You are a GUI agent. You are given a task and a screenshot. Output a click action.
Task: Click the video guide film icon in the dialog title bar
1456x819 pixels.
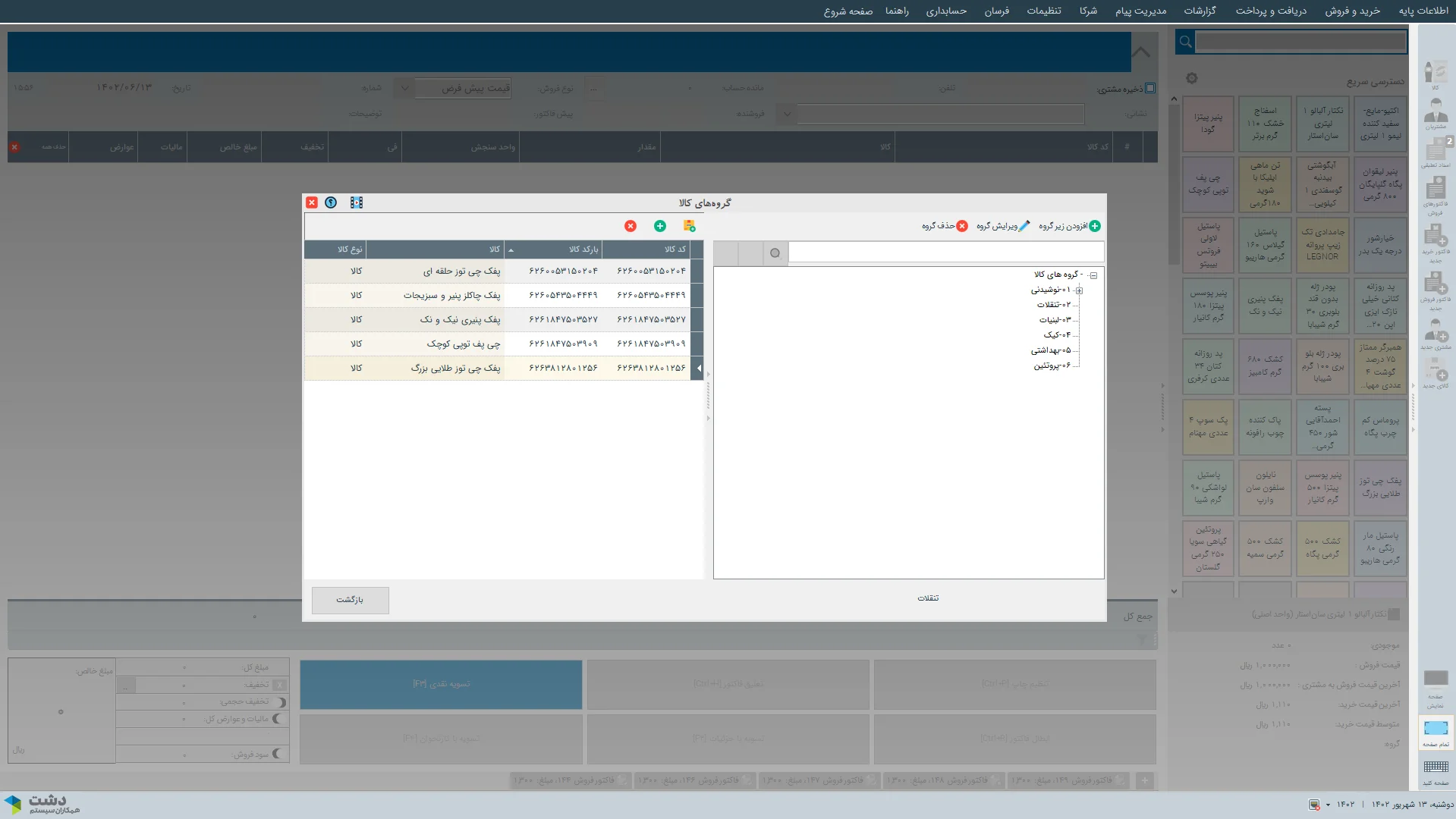(x=357, y=202)
